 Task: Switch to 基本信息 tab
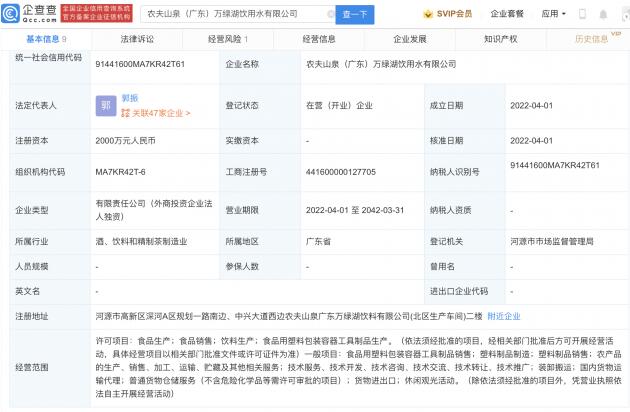(x=46, y=39)
